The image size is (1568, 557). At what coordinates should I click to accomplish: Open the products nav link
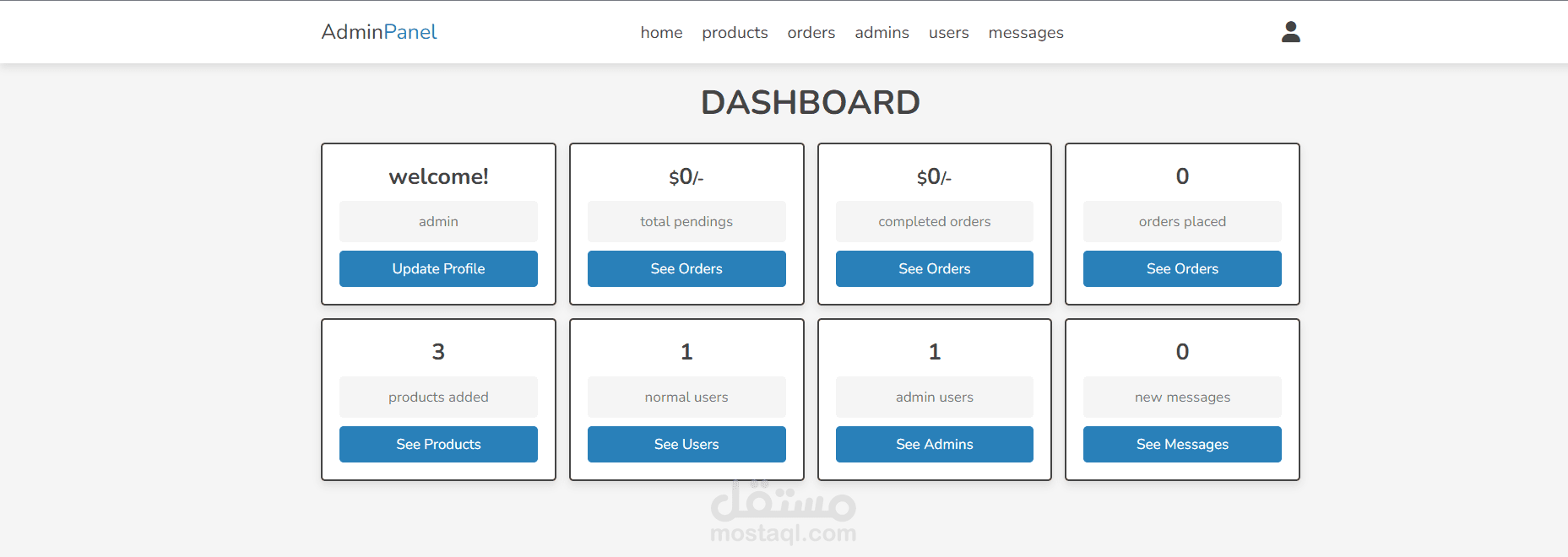(x=735, y=32)
